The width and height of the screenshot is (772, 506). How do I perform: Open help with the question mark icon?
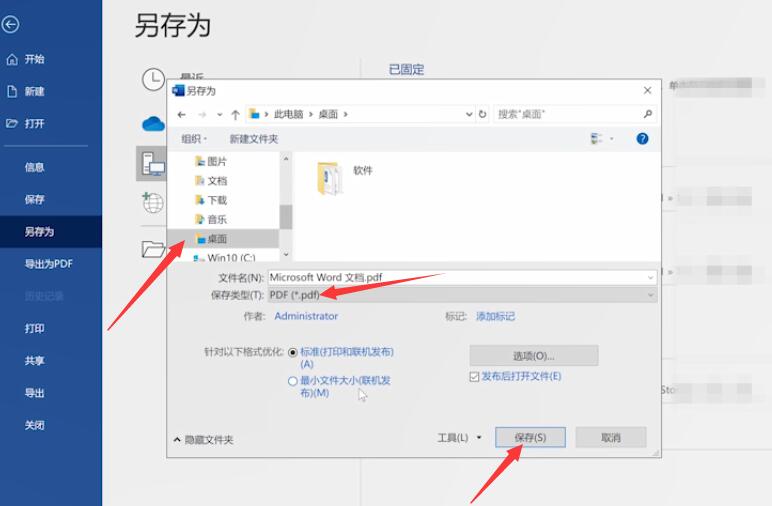[642, 139]
